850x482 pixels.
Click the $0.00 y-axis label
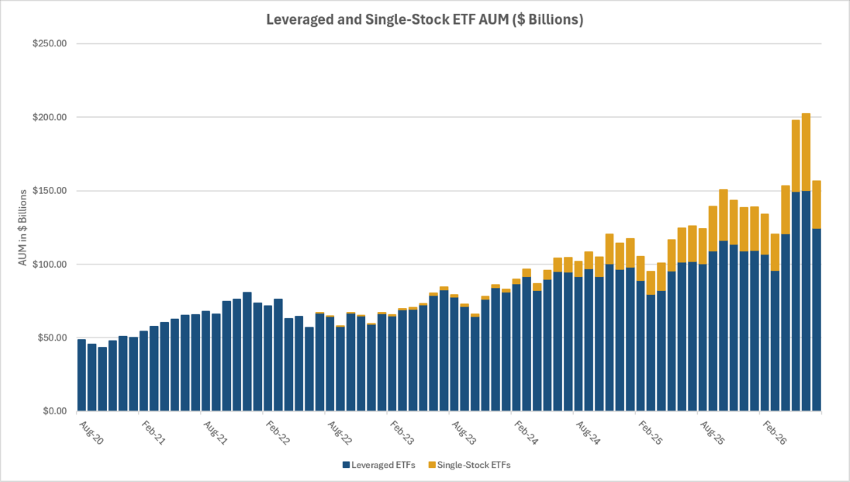click(x=54, y=411)
